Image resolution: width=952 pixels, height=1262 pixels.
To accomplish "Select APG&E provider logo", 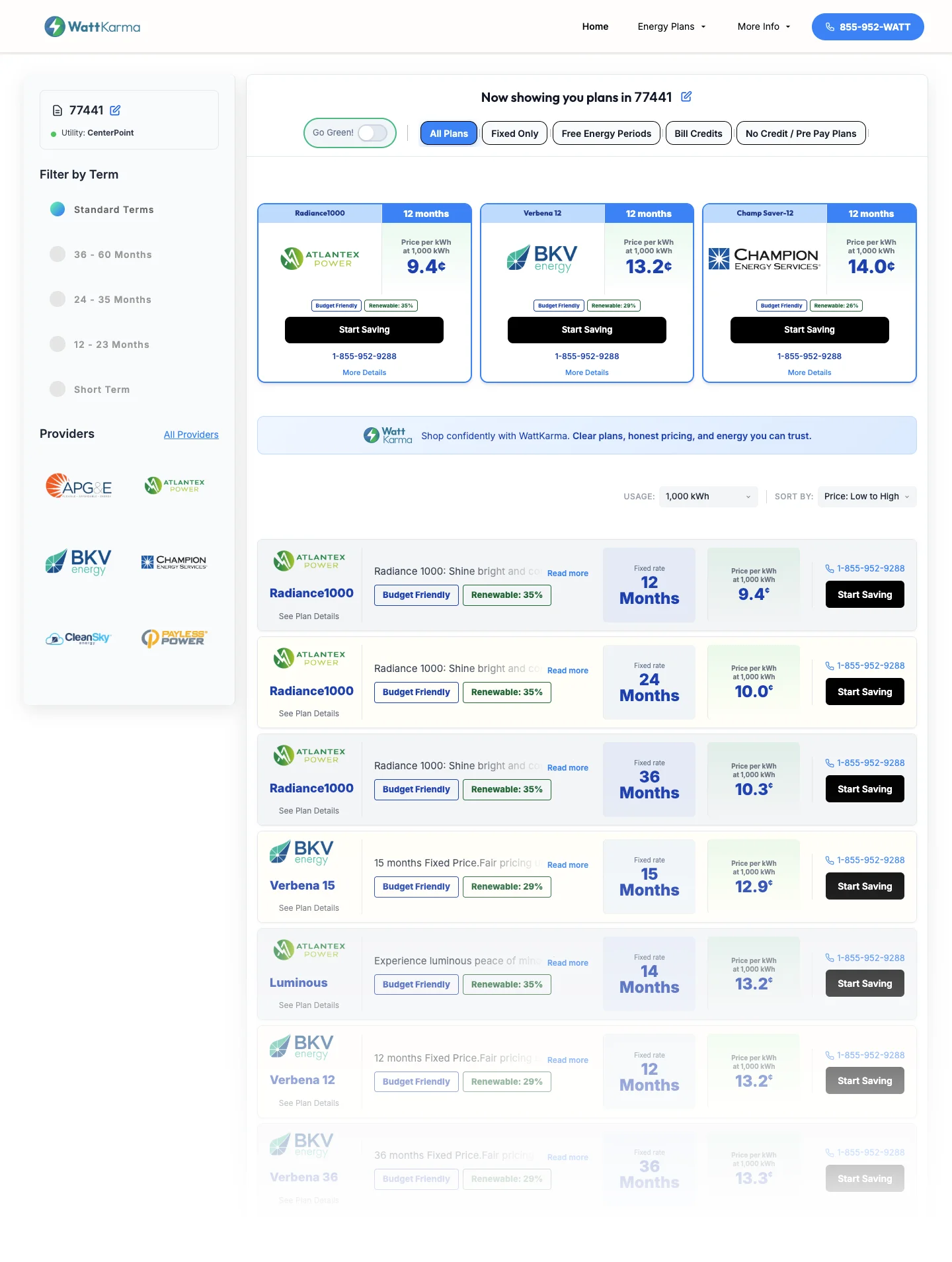I will 79,486.
